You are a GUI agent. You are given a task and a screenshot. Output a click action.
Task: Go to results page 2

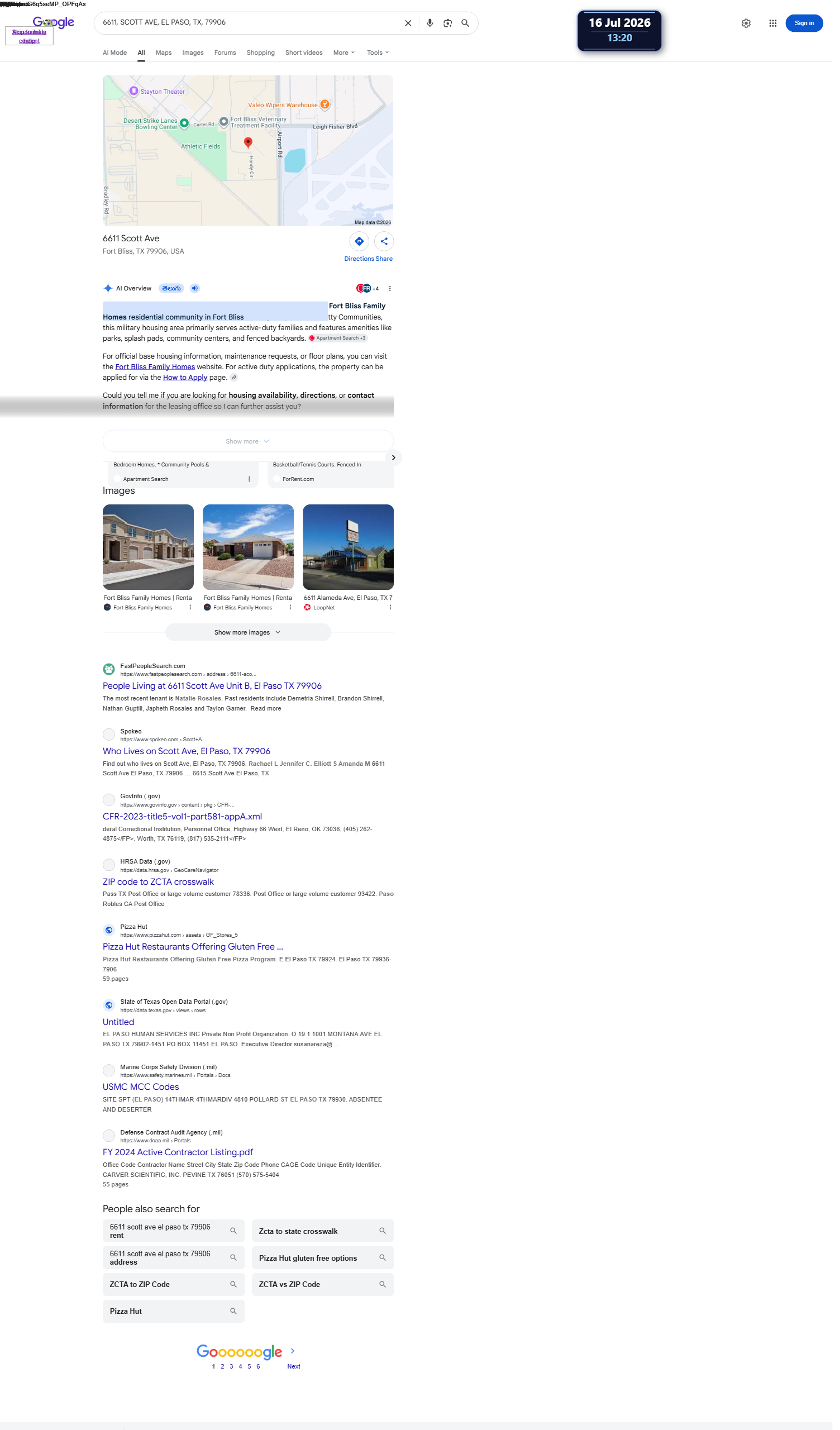(x=224, y=1379)
